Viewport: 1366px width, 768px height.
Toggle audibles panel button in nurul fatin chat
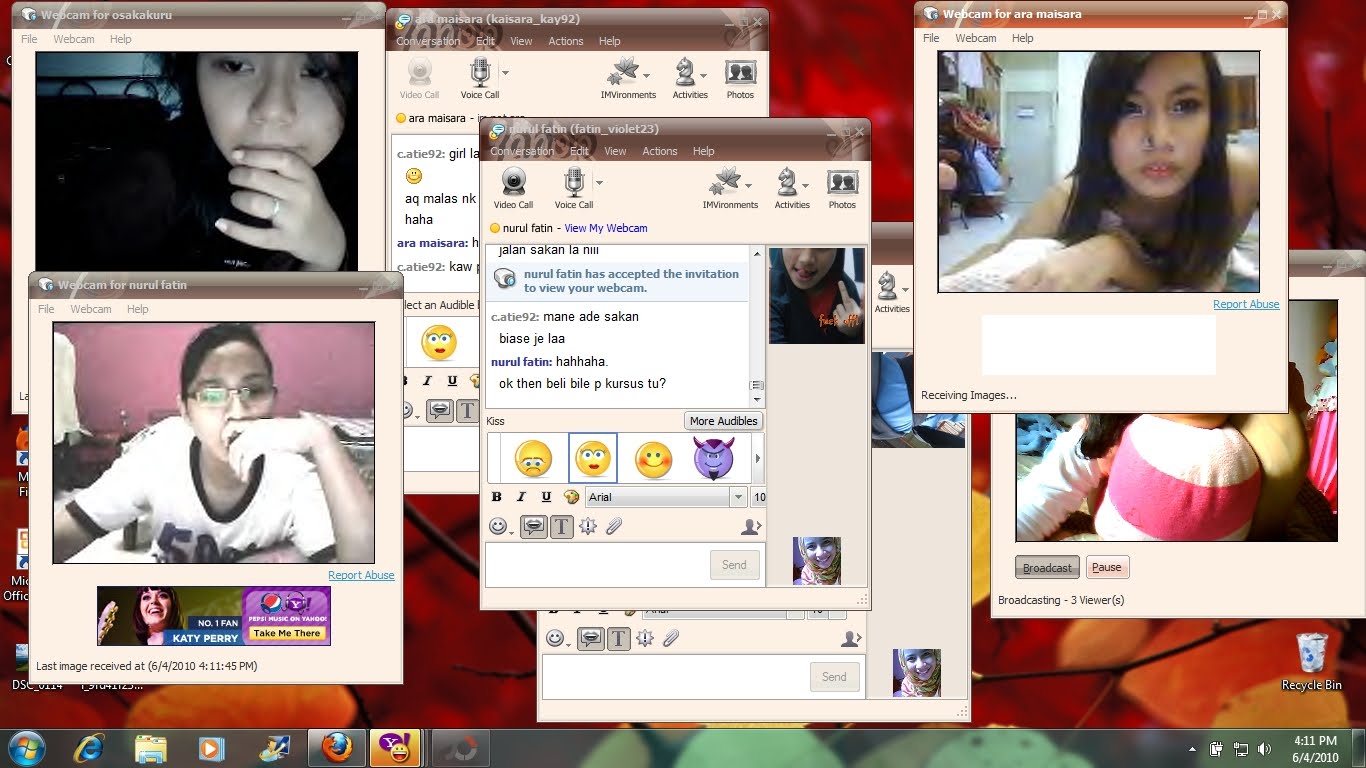coord(534,526)
